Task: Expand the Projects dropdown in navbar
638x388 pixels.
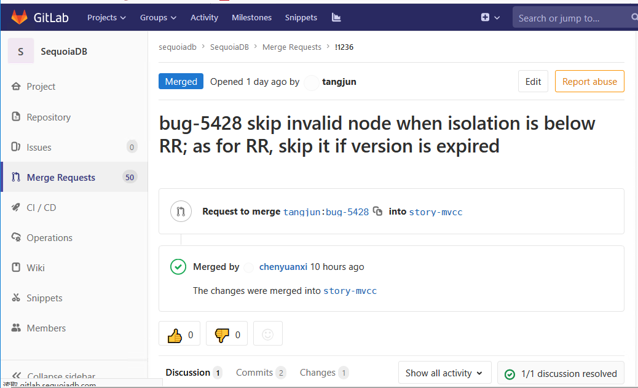Action: coord(107,17)
